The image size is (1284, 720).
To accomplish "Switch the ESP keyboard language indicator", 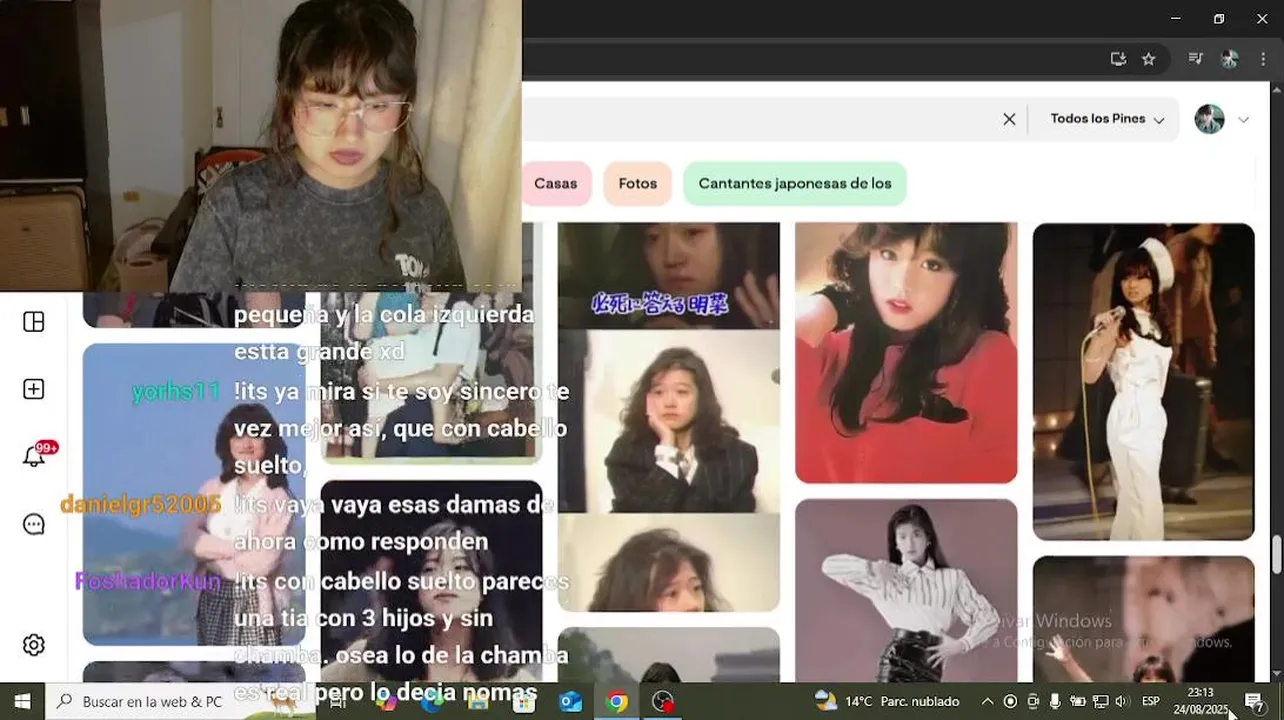I will 1151,701.
